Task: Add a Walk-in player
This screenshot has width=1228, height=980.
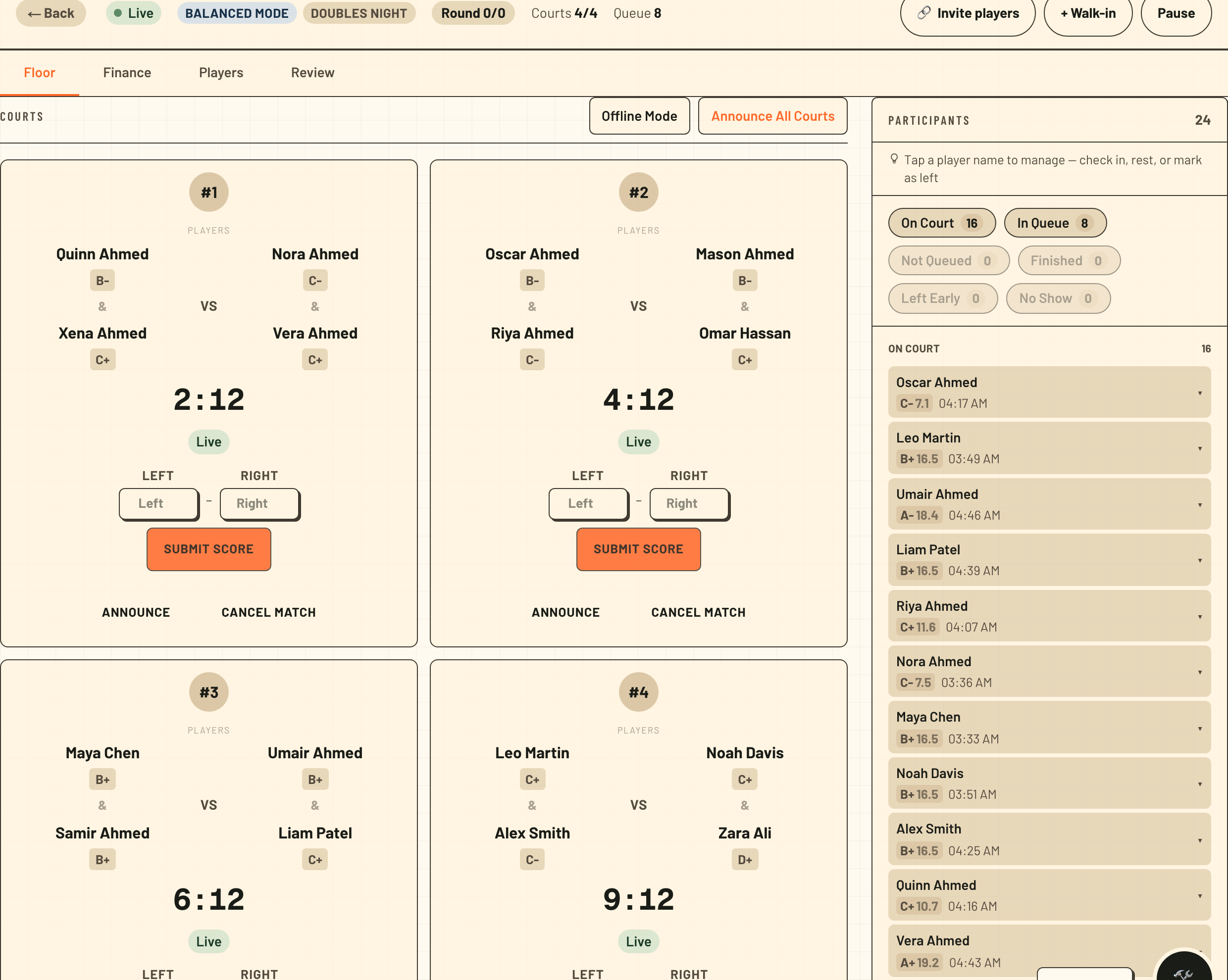Action: tap(1087, 14)
